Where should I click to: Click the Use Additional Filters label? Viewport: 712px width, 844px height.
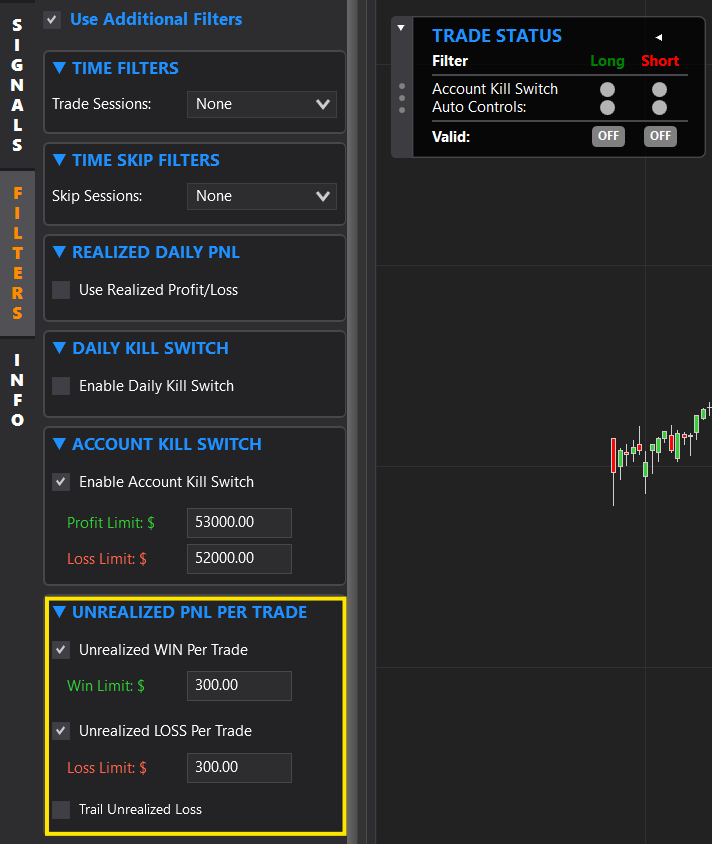pos(156,19)
